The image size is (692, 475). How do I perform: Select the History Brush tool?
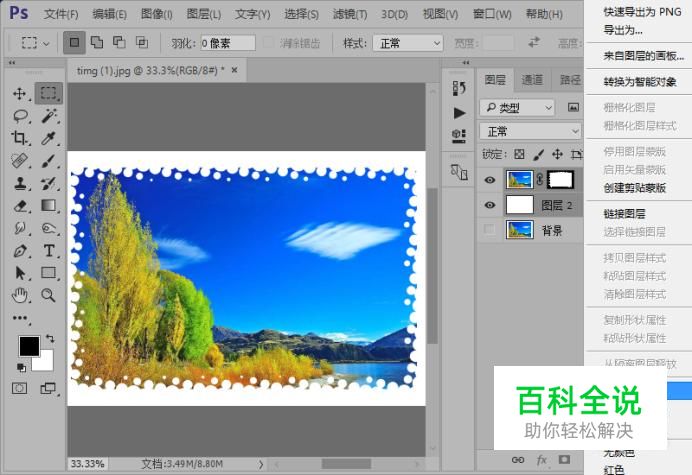(x=49, y=183)
